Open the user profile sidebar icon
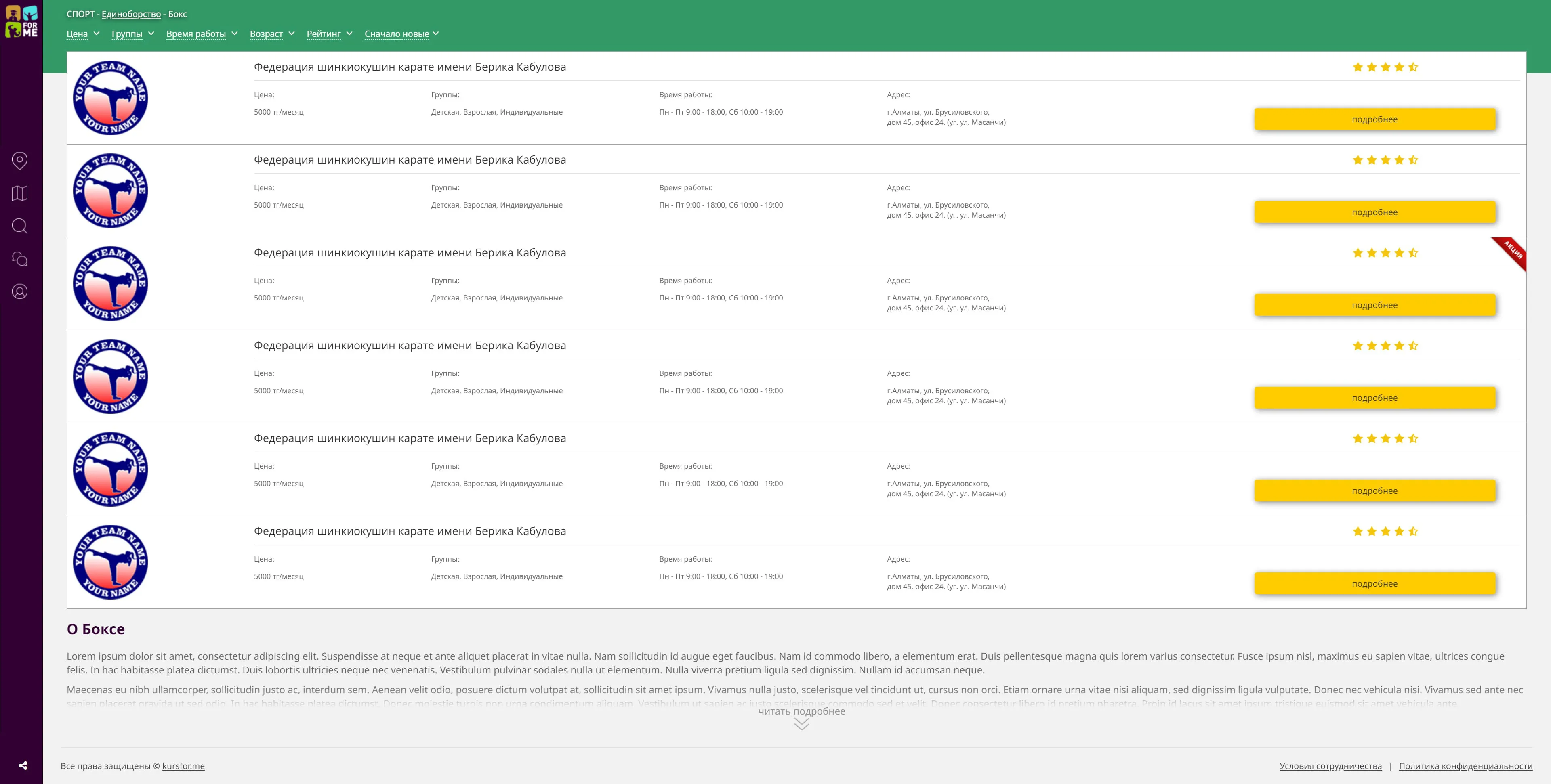Screen dimensions: 1551x784 click(x=20, y=292)
